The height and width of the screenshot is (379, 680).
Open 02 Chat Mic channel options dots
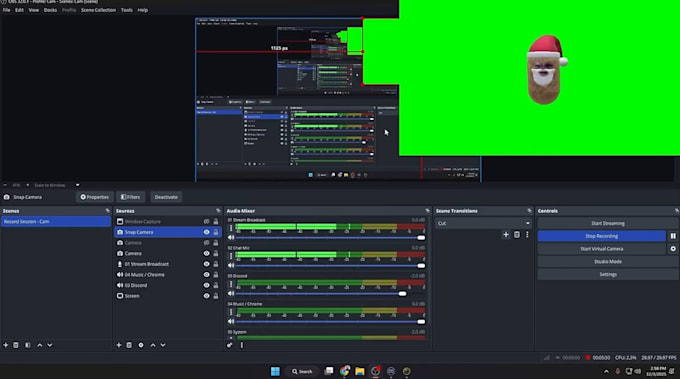(231, 256)
